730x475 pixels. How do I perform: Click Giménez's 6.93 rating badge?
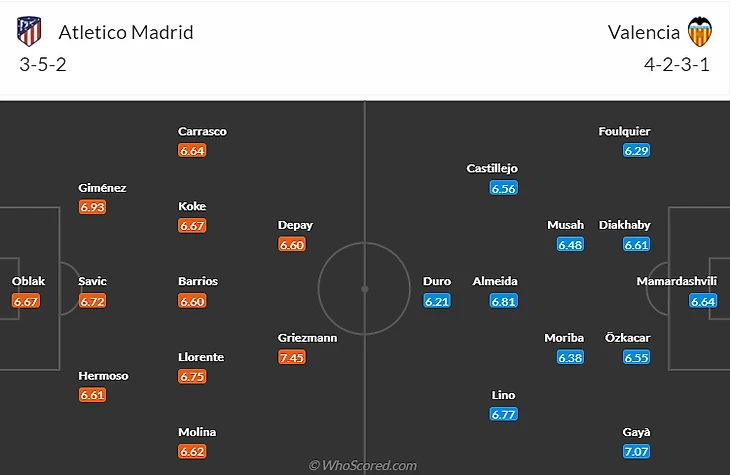tap(92, 207)
